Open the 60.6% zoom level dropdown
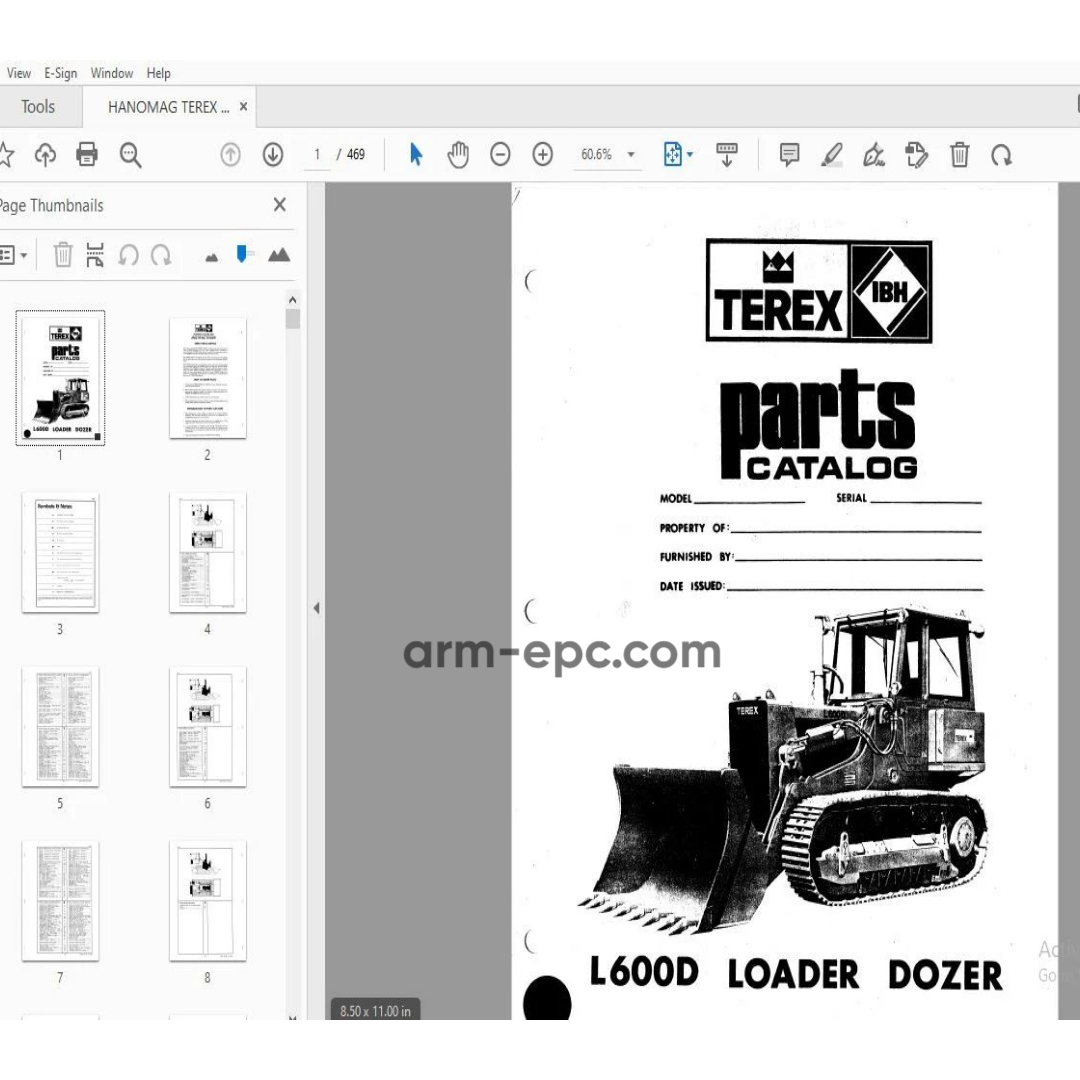 point(607,154)
